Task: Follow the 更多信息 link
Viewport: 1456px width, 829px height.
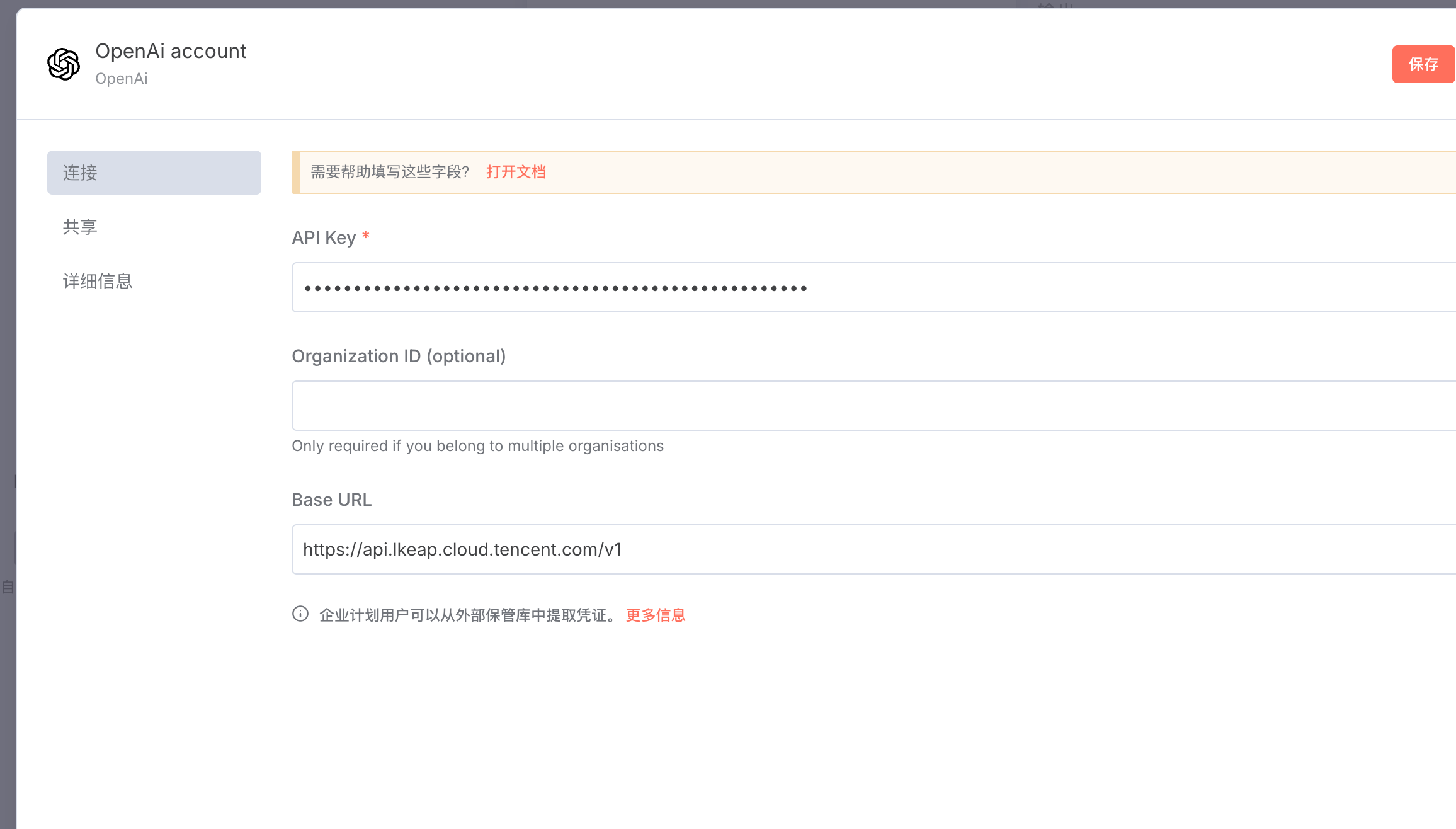Action: click(x=655, y=615)
